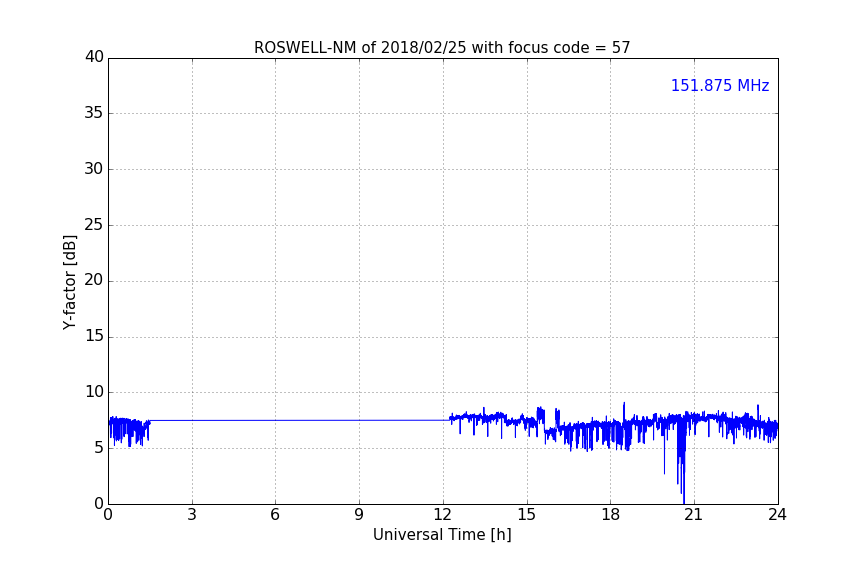Click the y-axis tick label '10'
This screenshot has height=576, width=864.
[94, 392]
